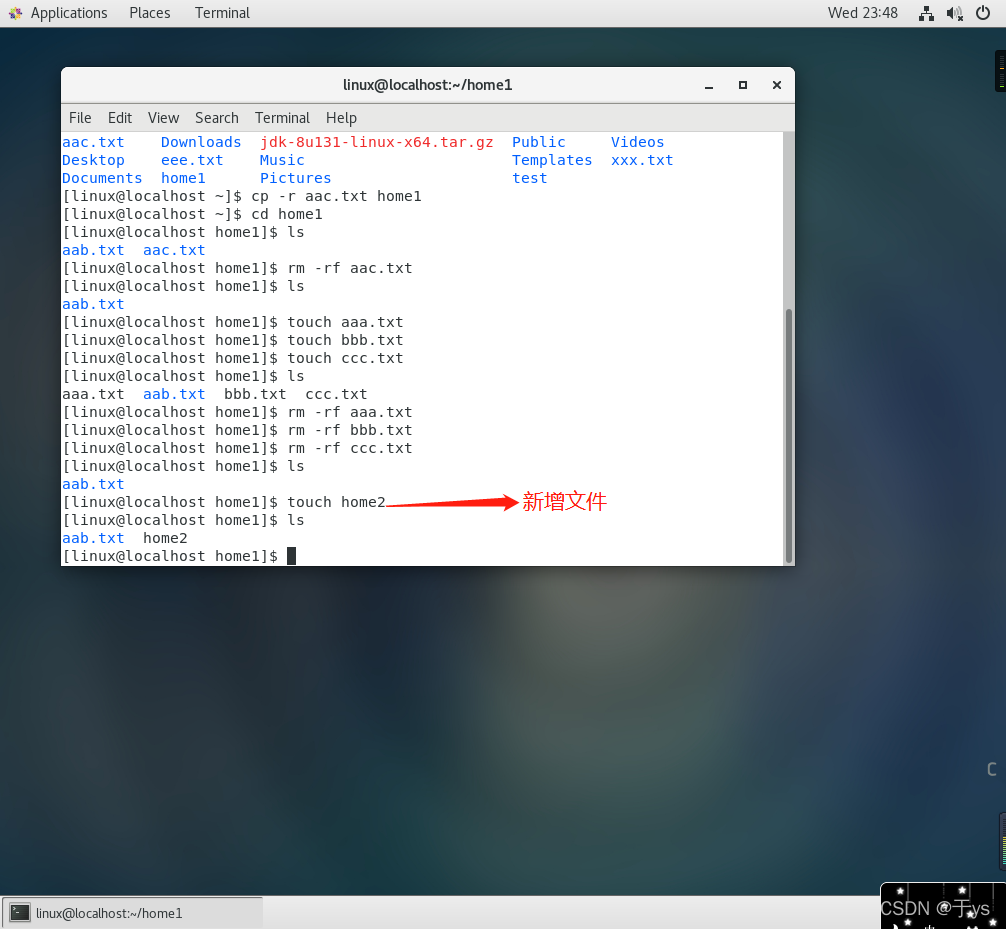Viewport: 1006px width, 929px height.
Task: Open the Terminal app menu in top bar
Action: click(x=222, y=13)
